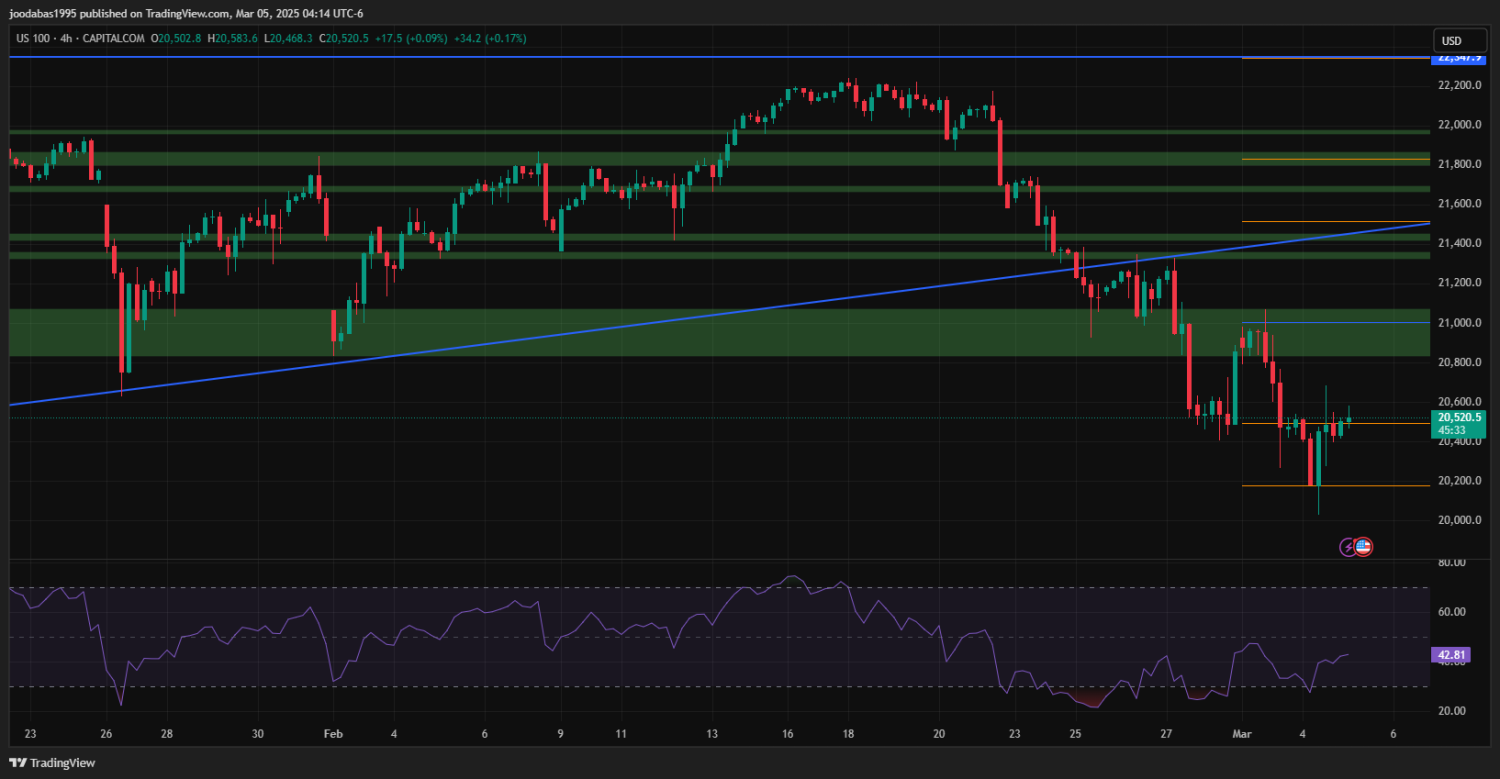Click the 22,000.0 price scale label

click(x=1459, y=125)
